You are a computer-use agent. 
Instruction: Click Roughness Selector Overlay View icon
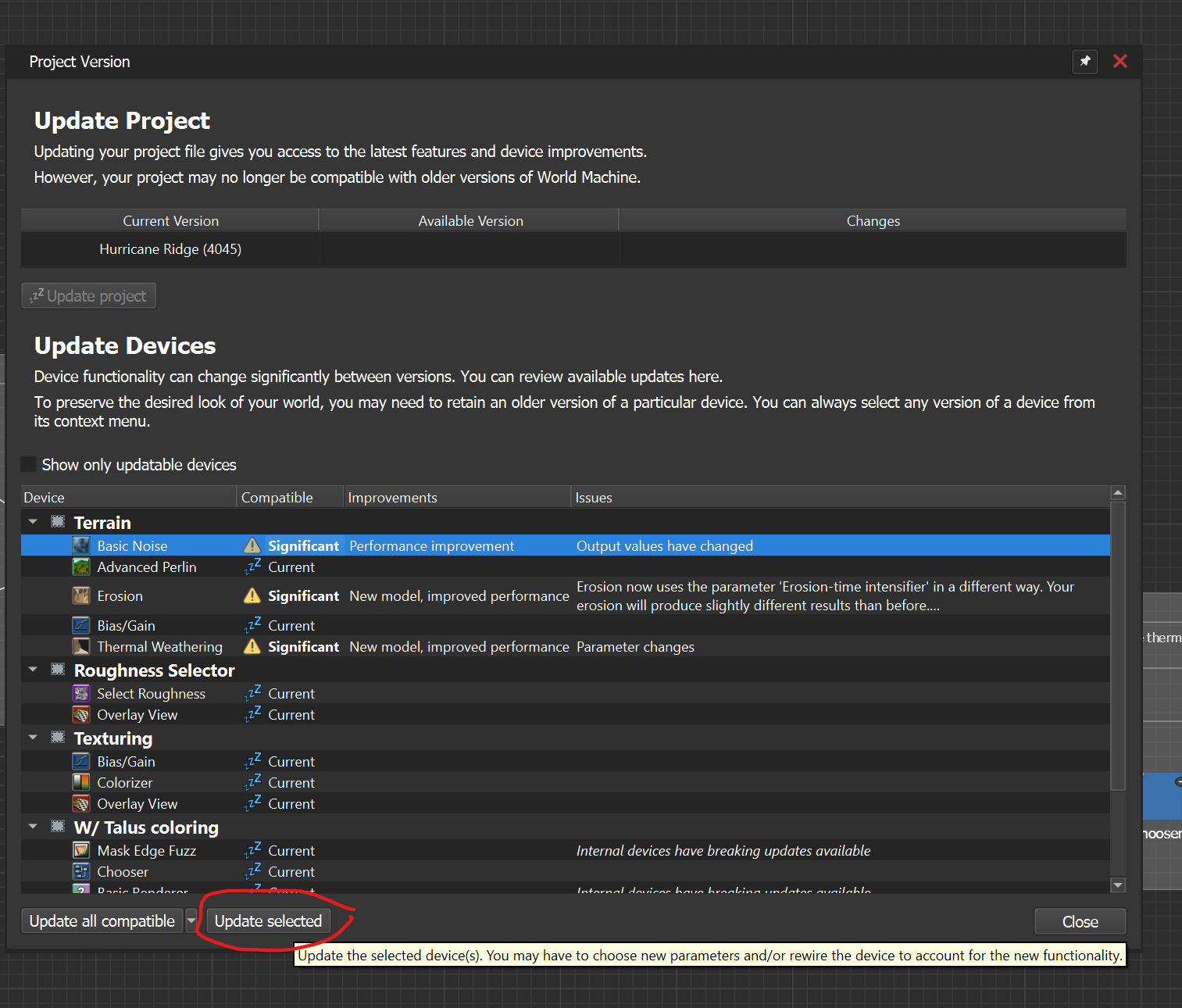pos(81,714)
